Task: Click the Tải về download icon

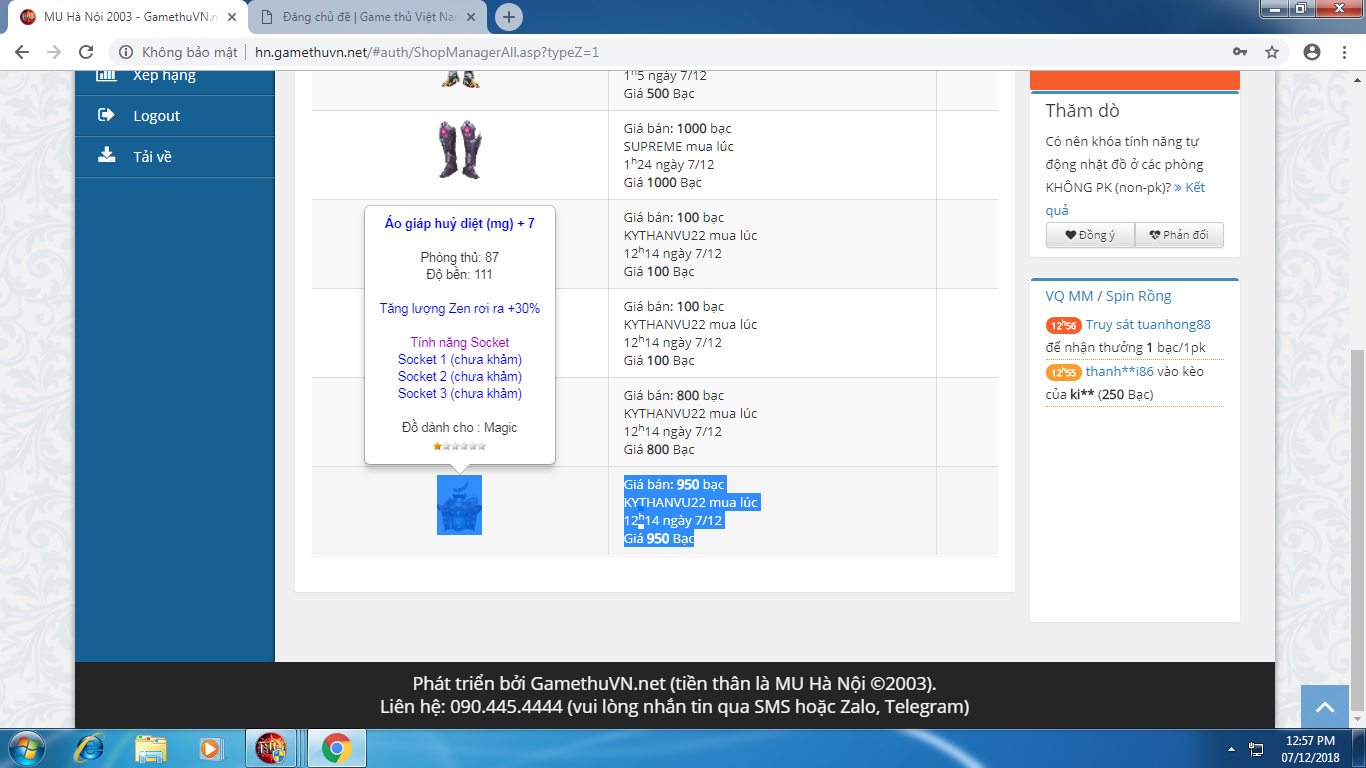Action: (106, 155)
